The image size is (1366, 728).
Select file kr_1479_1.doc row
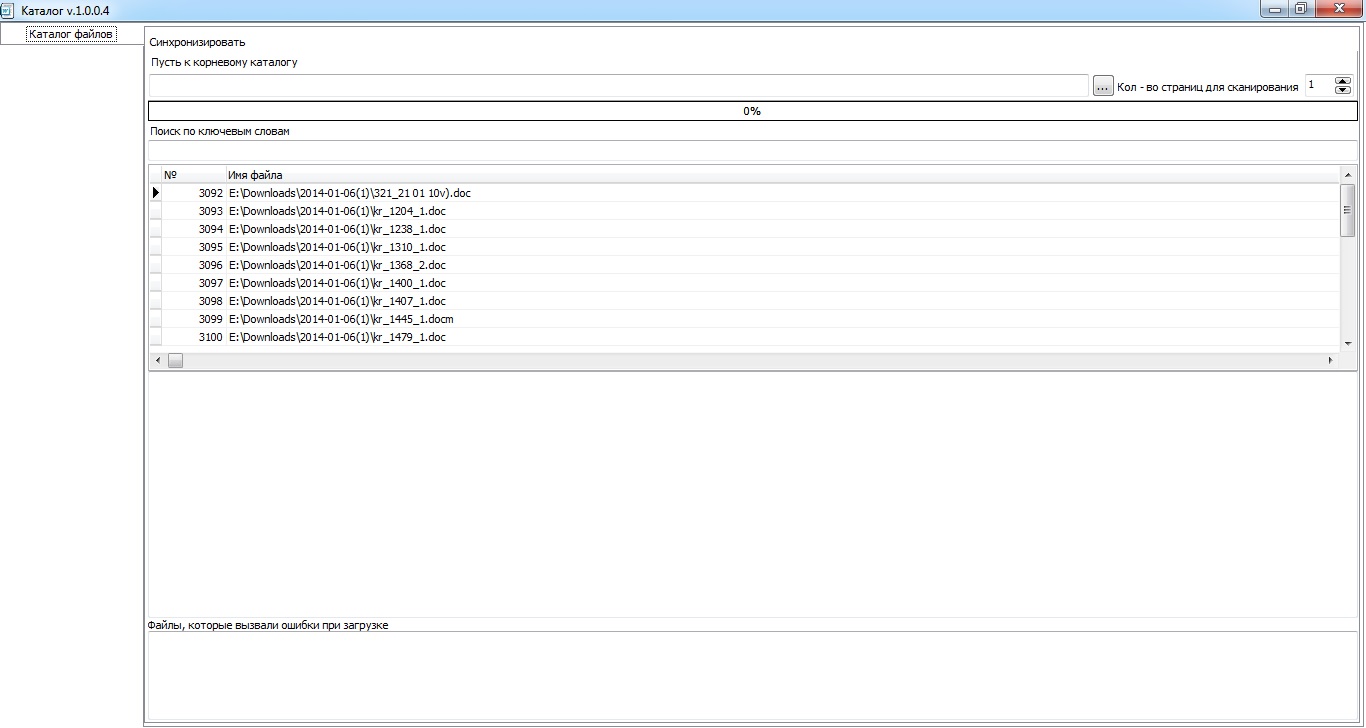(744, 337)
